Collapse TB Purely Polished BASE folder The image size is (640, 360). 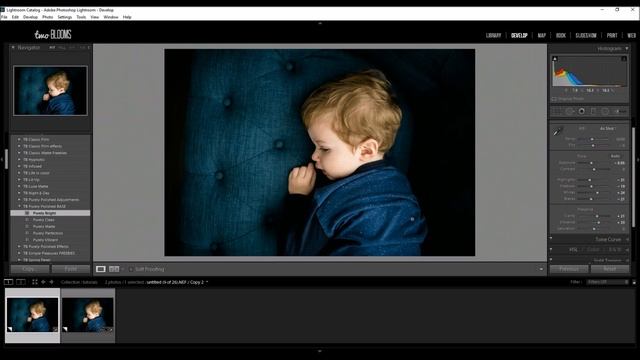click(19, 206)
